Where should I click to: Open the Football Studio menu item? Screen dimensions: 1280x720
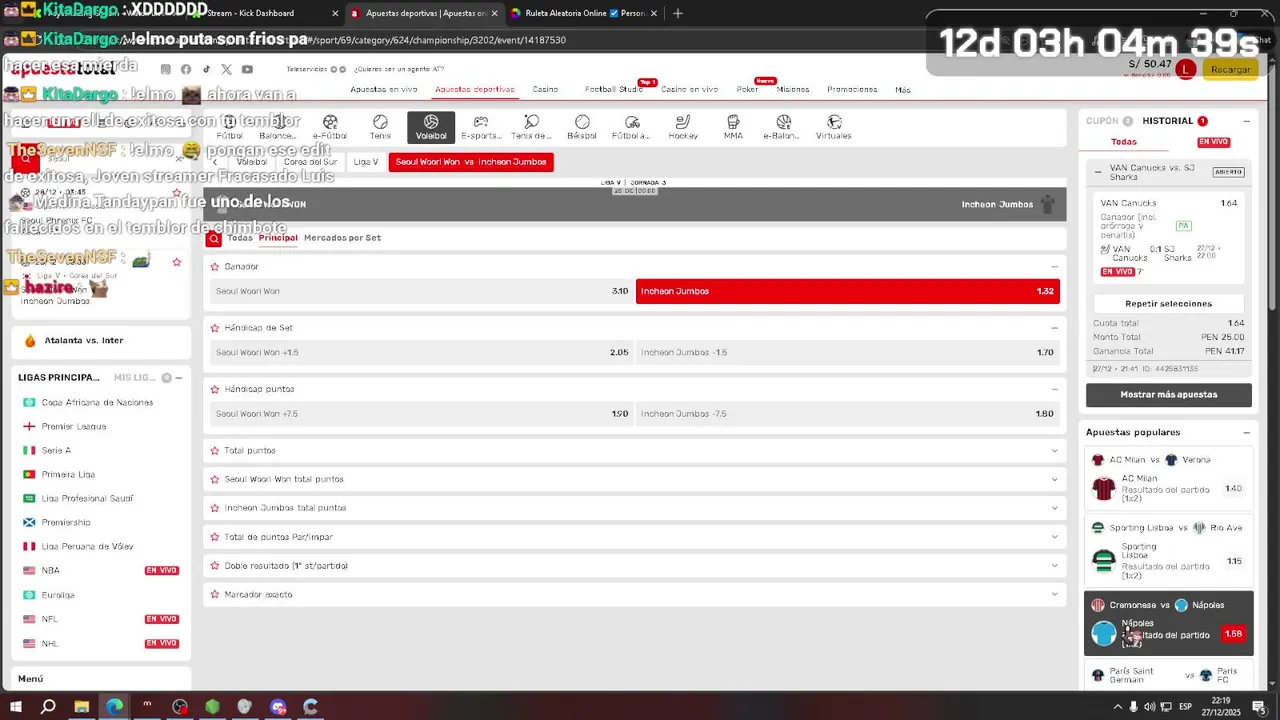pyautogui.click(x=614, y=90)
